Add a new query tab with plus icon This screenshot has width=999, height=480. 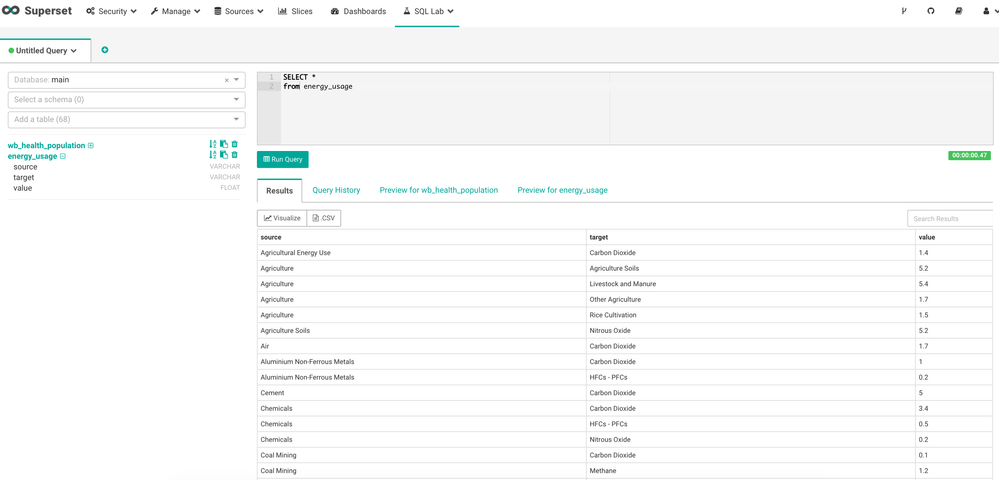[105, 50]
